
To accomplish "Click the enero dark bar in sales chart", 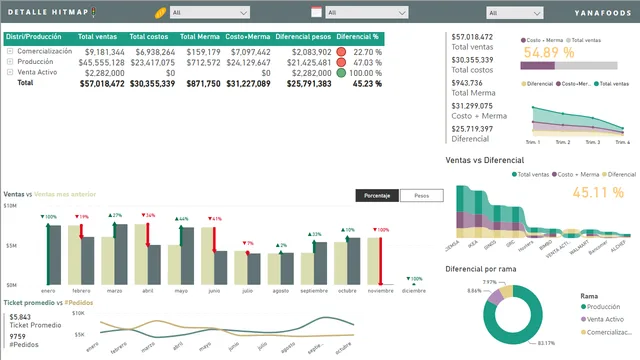I will click(x=54, y=255).
